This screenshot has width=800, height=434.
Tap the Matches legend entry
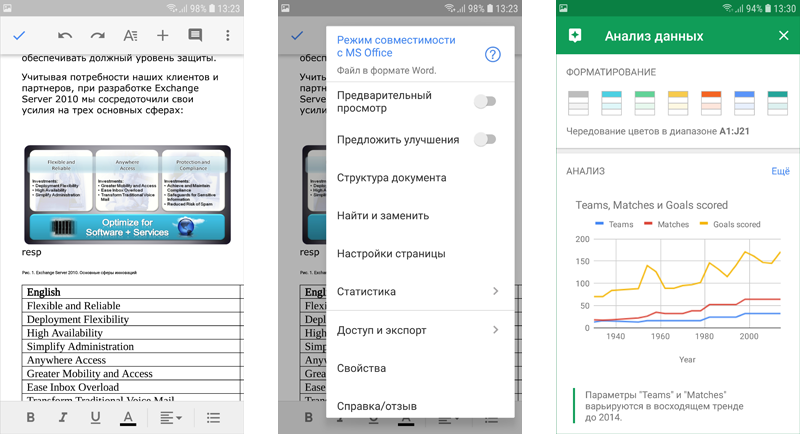666,224
